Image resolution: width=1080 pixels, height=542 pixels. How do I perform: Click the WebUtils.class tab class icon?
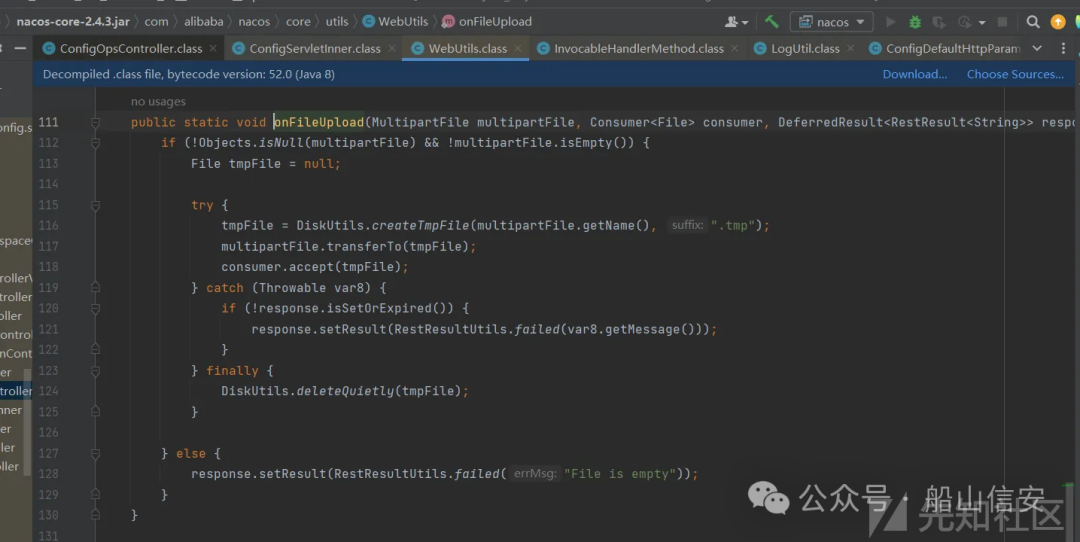(x=417, y=48)
